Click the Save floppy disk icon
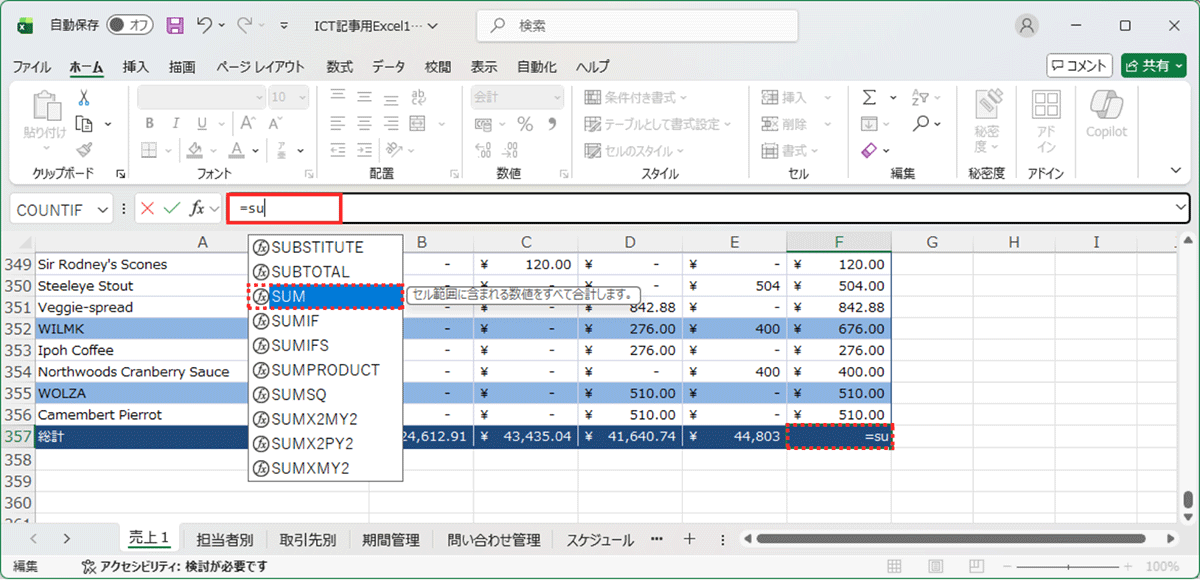The image size is (1200, 580). (x=175, y=26)
